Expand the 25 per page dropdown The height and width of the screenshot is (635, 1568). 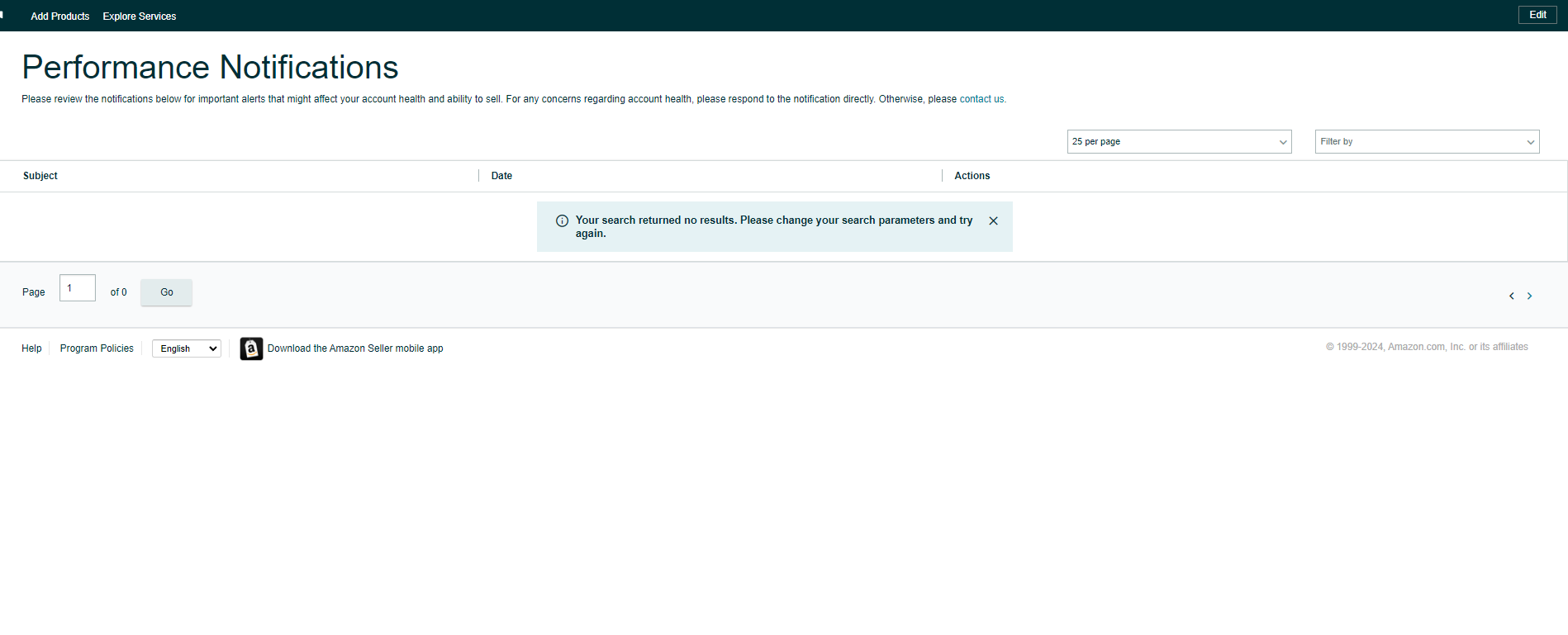1179,141
